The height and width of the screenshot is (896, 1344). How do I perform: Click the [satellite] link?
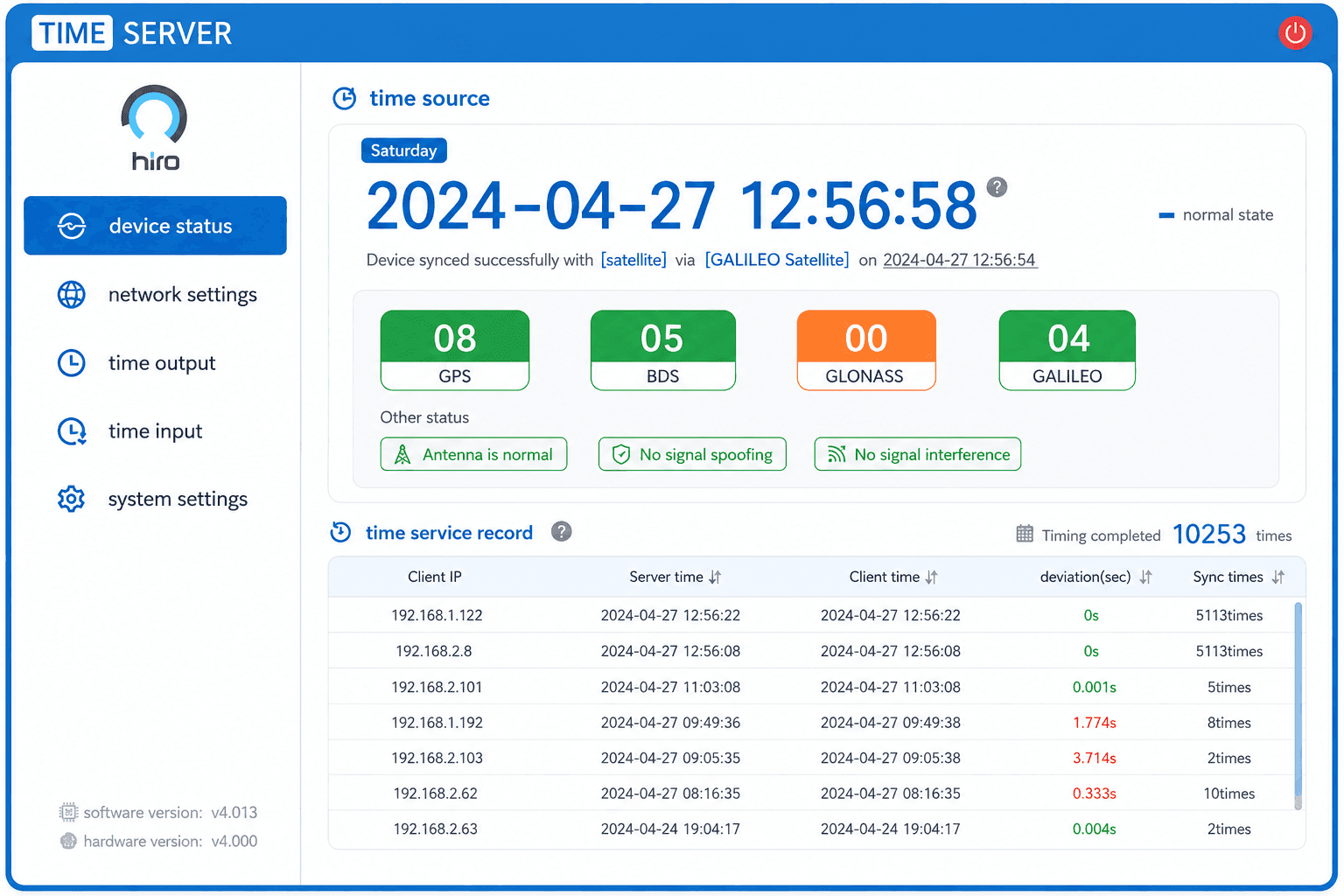[x=633, y=260]
